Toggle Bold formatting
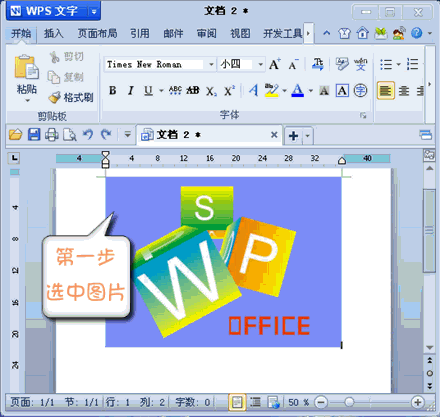The height and width of the screenshot is (417, 440). 113,90
